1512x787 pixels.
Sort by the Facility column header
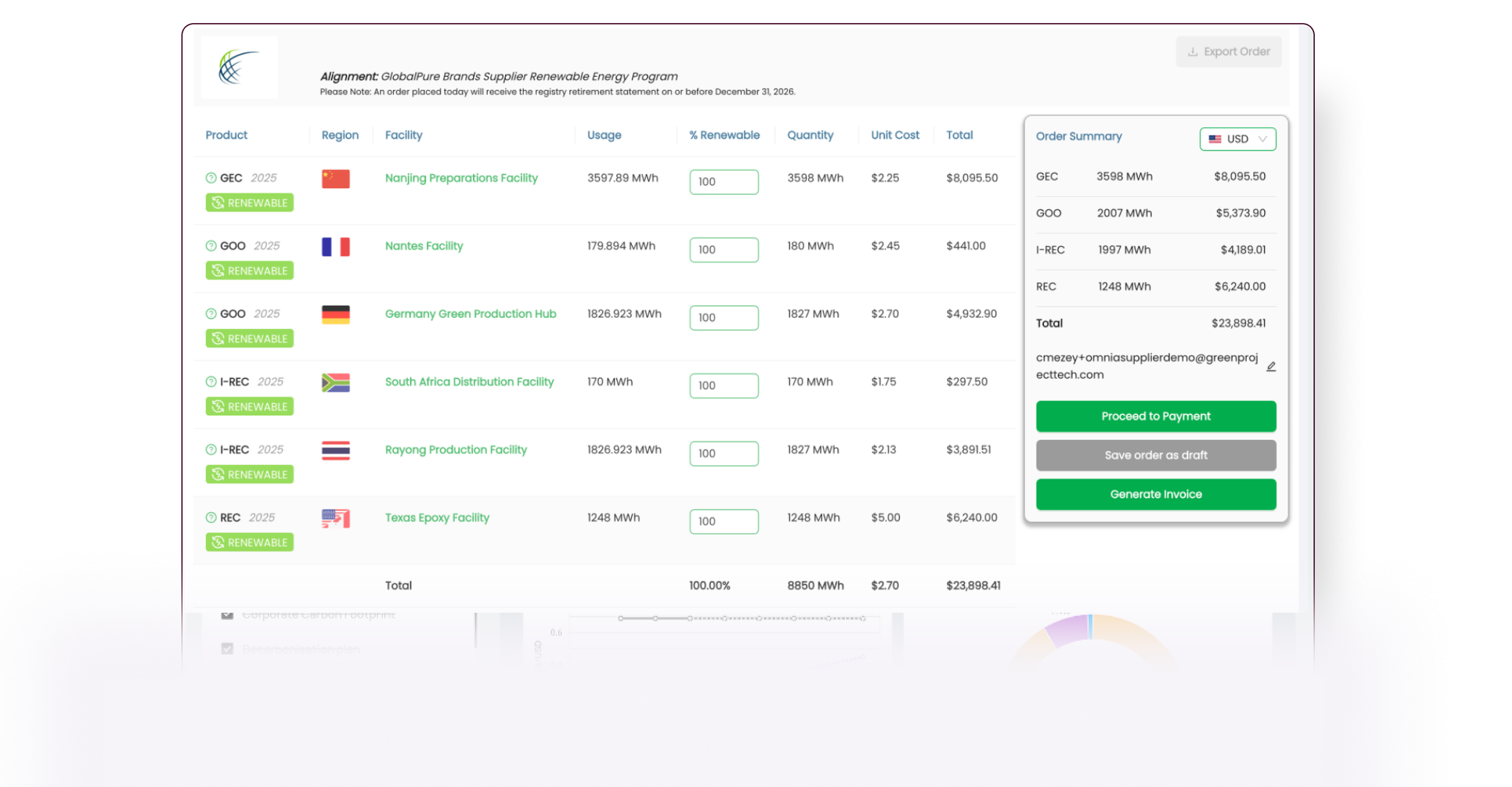[x=403, y=135]
